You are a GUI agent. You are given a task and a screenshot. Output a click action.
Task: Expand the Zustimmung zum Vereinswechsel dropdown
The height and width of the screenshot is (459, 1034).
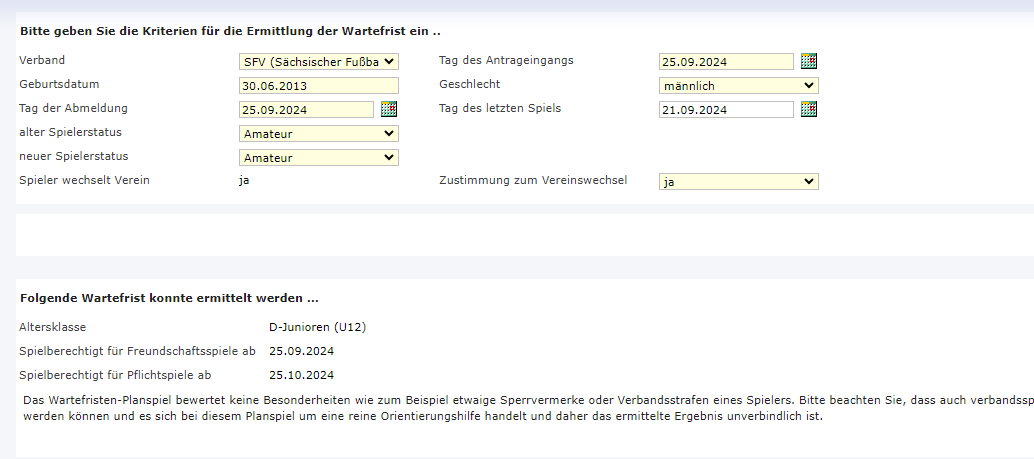tap(738, 181)
